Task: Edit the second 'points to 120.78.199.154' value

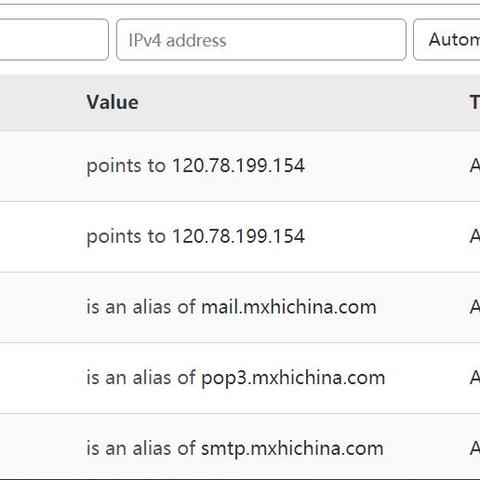Action: point(196,236)
